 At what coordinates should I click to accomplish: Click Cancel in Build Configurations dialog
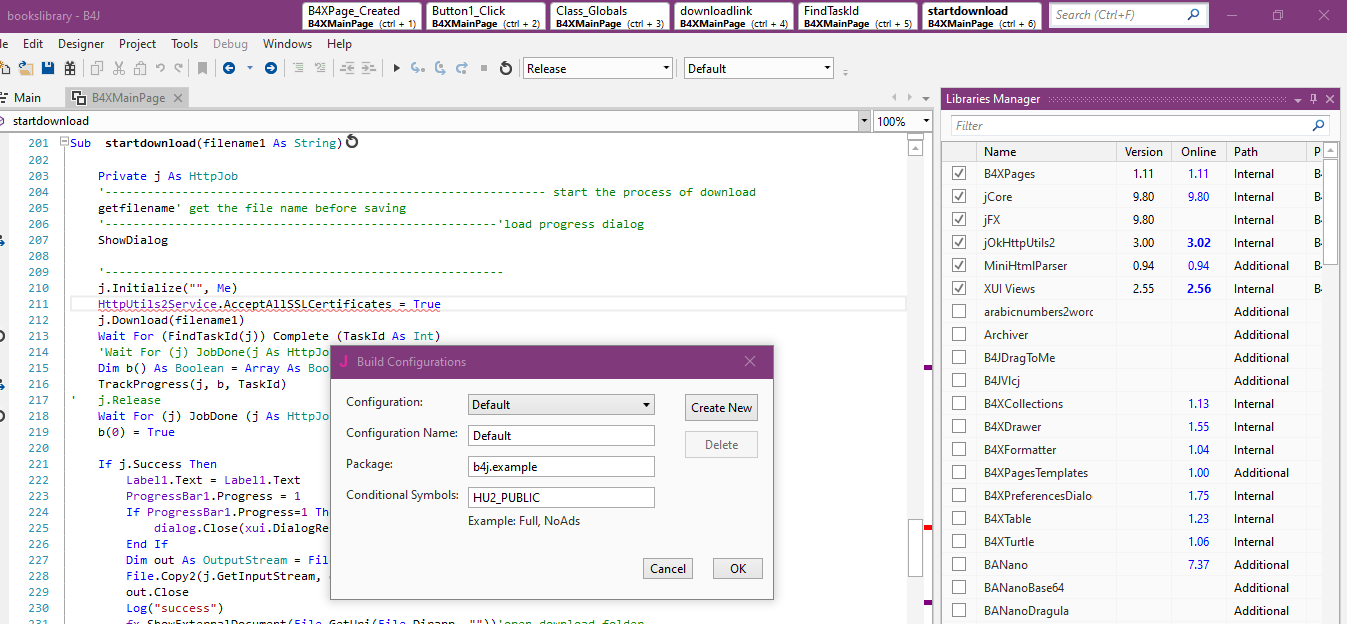click(668, 568)
